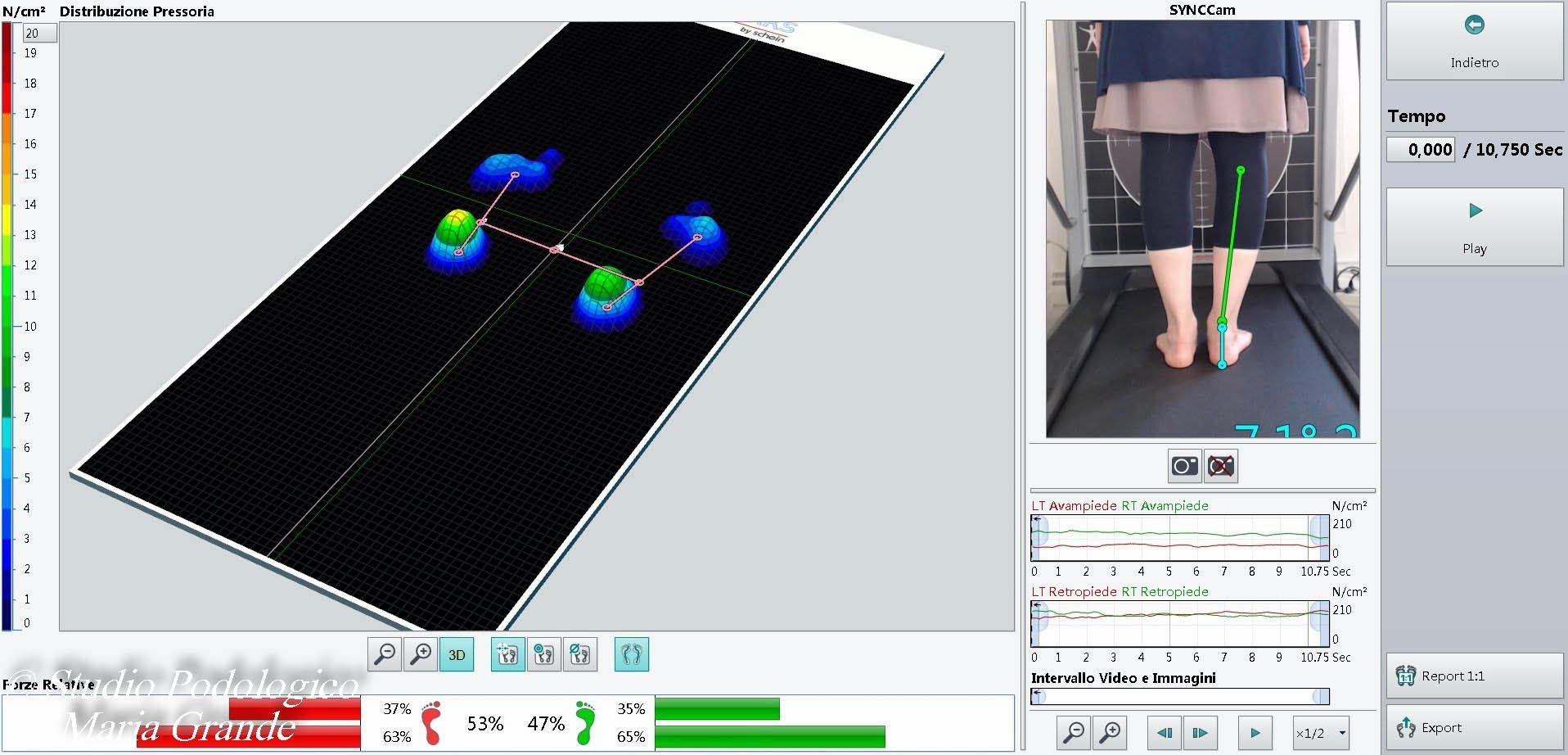This screenshot has height=755, width=1568.
Task: Zoom out the pressure distribution view
Action: pos(385,654)
